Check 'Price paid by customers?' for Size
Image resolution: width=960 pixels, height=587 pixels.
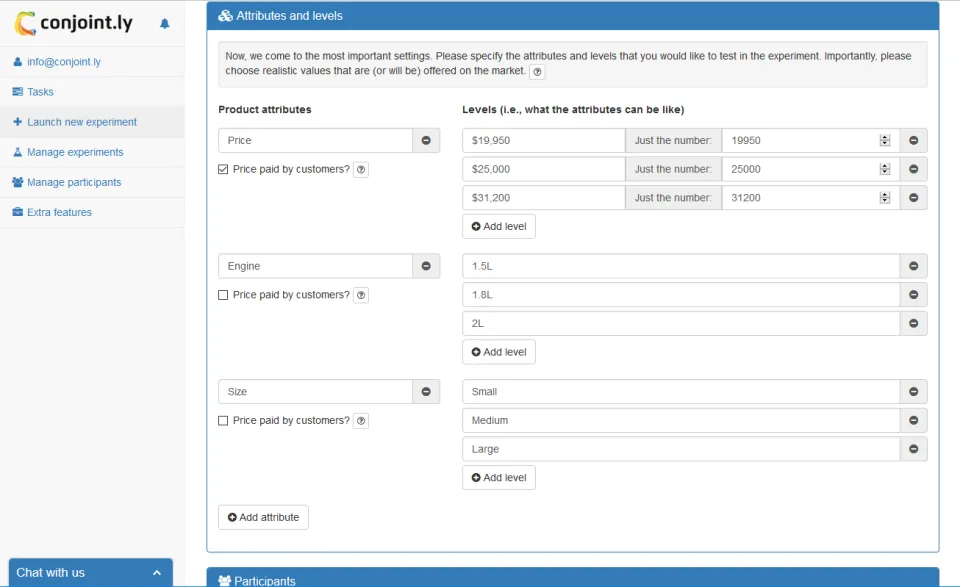point(223,421)
